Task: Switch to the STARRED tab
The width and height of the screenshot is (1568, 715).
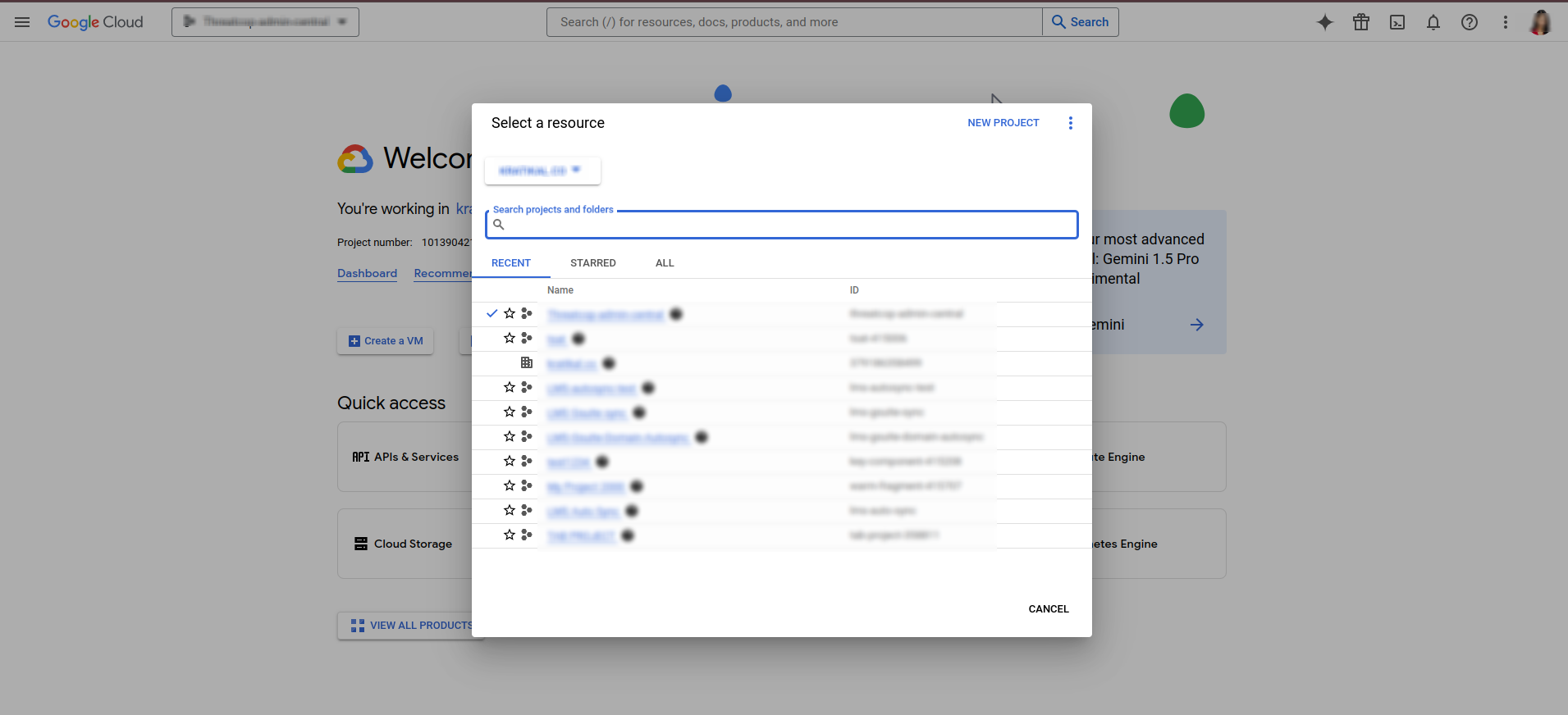Action: 593,263
